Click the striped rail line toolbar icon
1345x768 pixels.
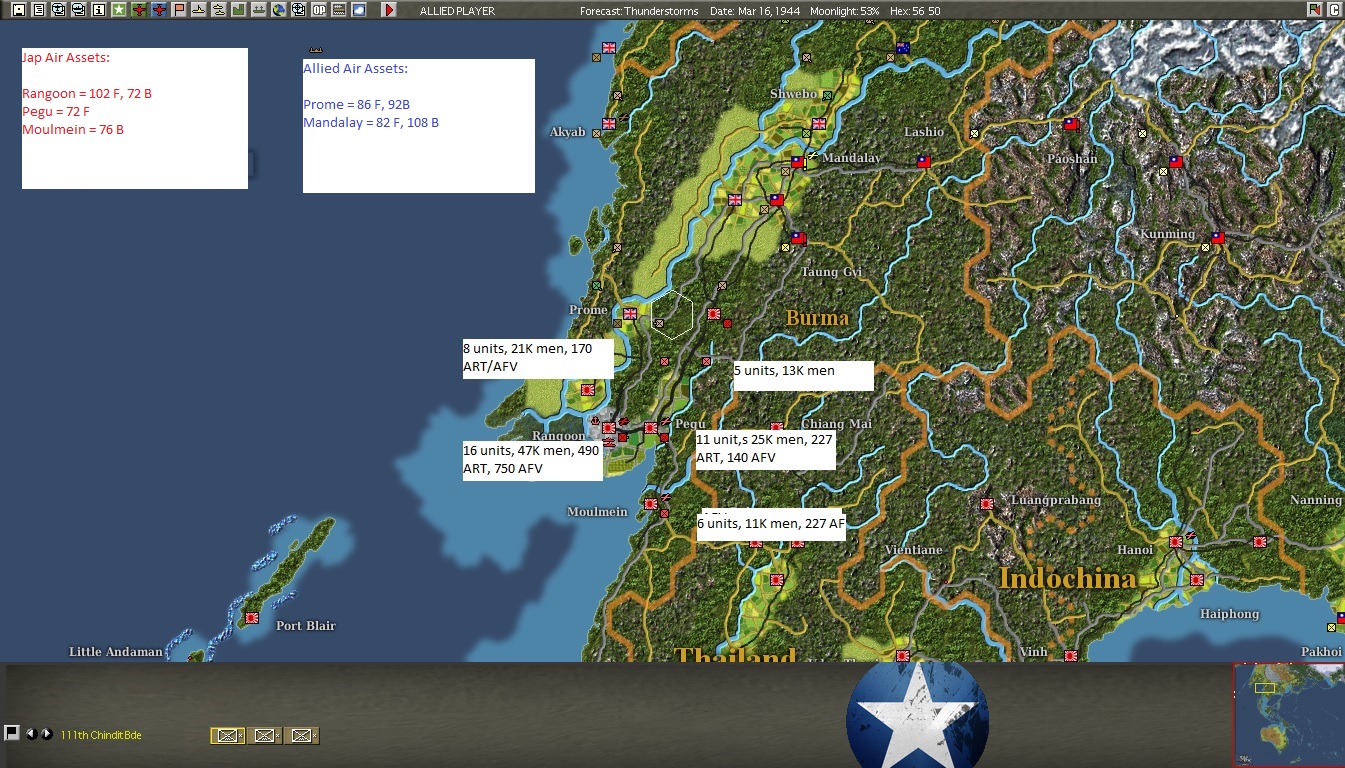pos(338,10)
